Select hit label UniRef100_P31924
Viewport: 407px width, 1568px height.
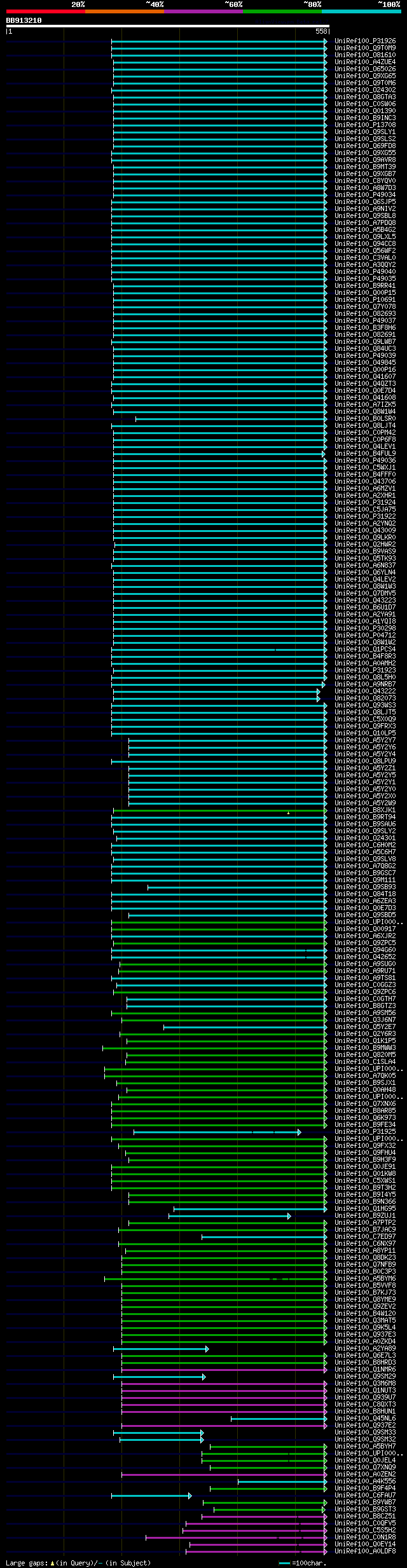pyautogui.click(x=365, y=502)
